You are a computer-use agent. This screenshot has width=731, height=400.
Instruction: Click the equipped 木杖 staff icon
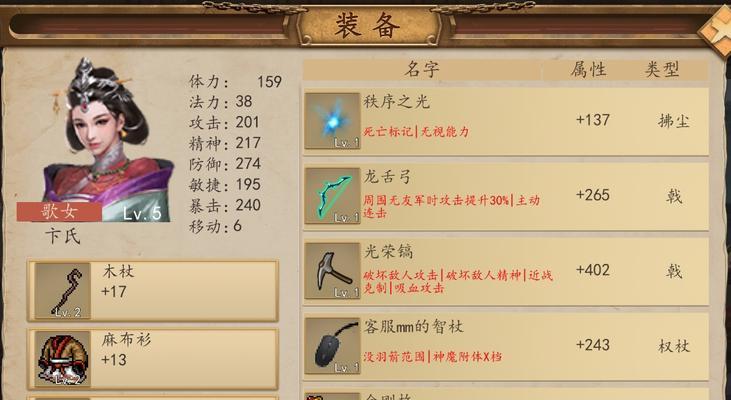[63, 291]
